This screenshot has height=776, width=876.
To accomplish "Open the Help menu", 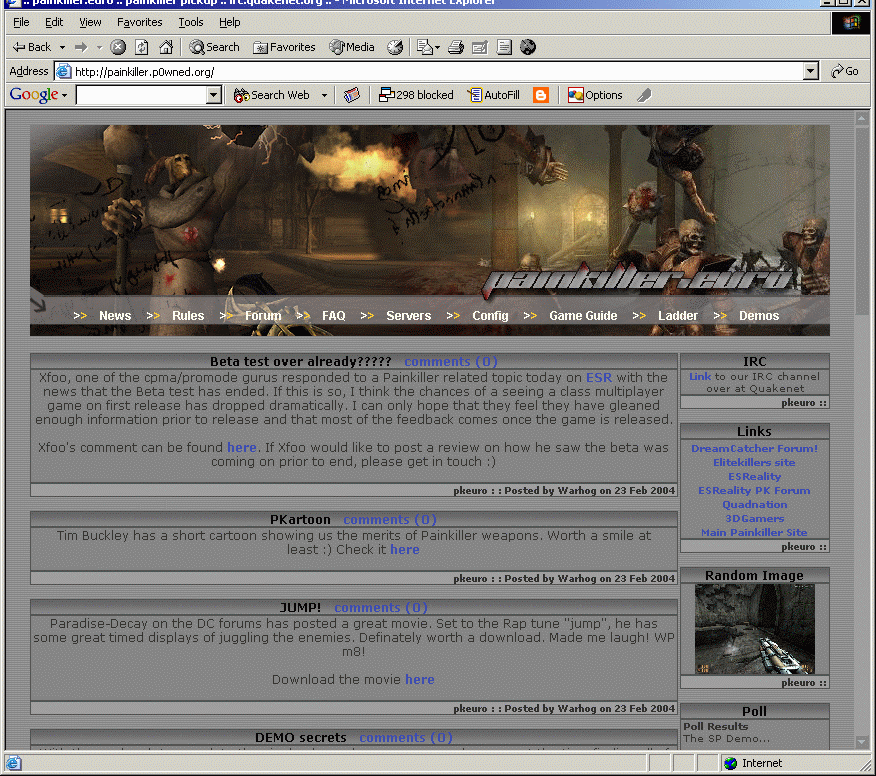I will point(230,22).
